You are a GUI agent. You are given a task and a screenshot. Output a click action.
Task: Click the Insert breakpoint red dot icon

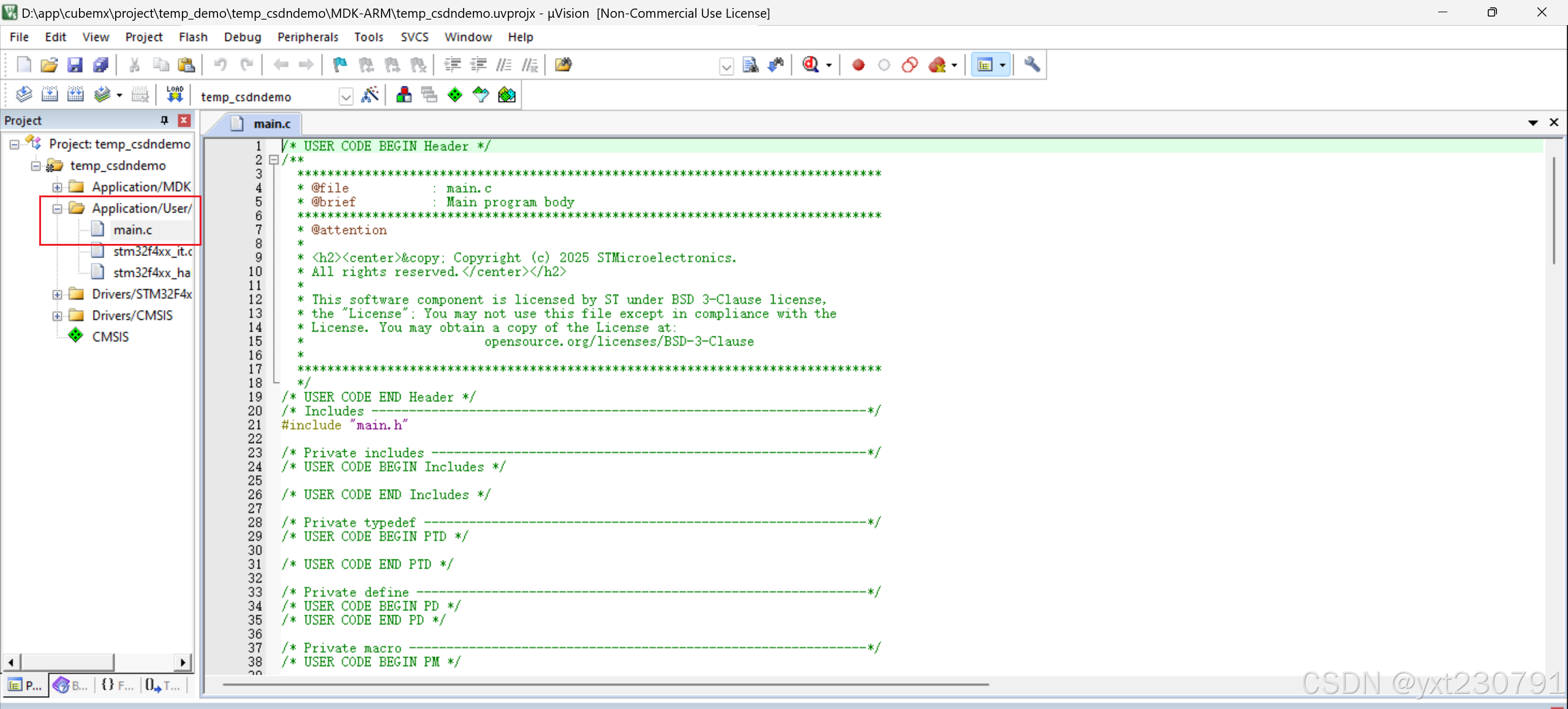point(858,65)
